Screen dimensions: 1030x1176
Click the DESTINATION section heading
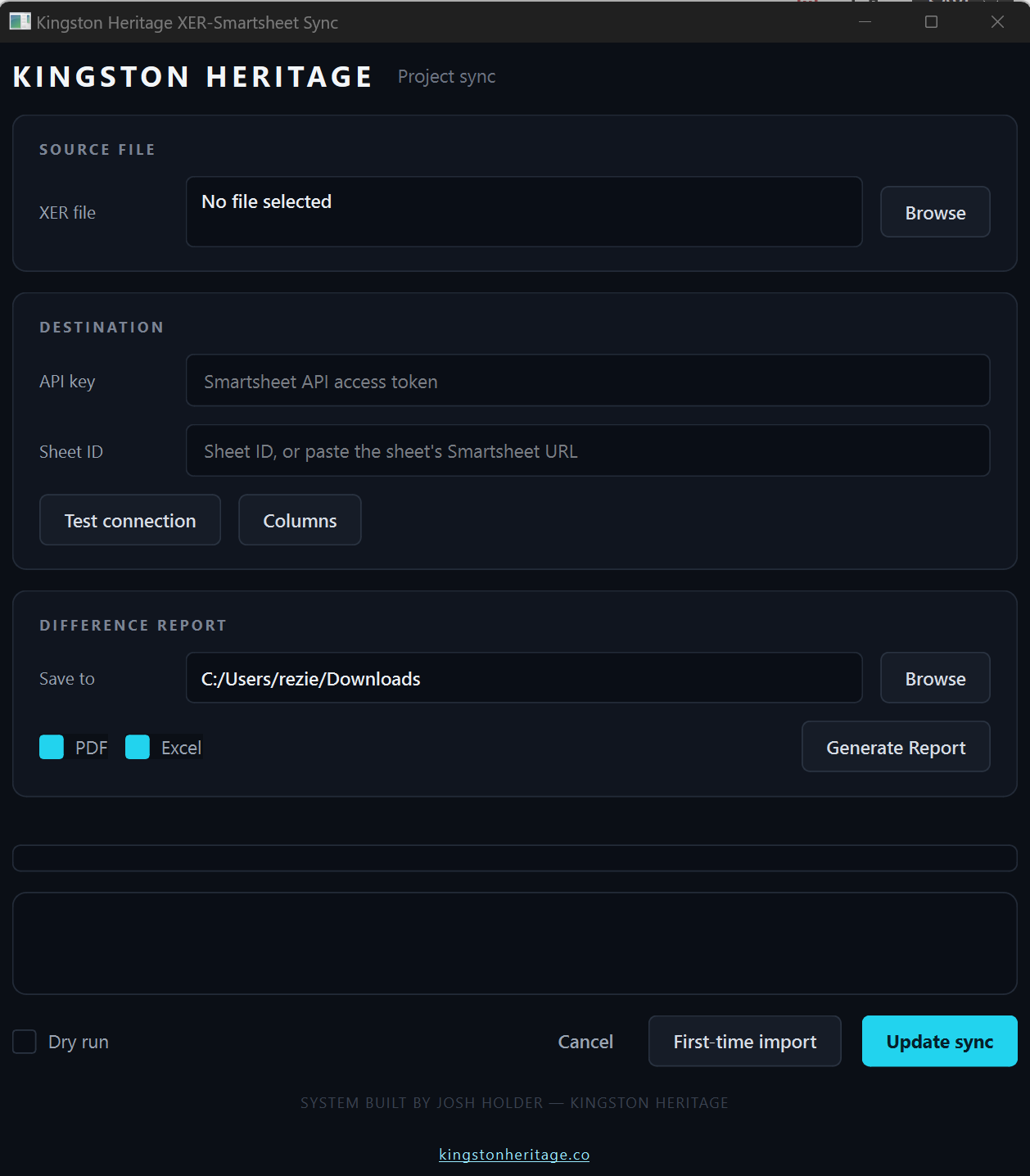coord(102,328)
